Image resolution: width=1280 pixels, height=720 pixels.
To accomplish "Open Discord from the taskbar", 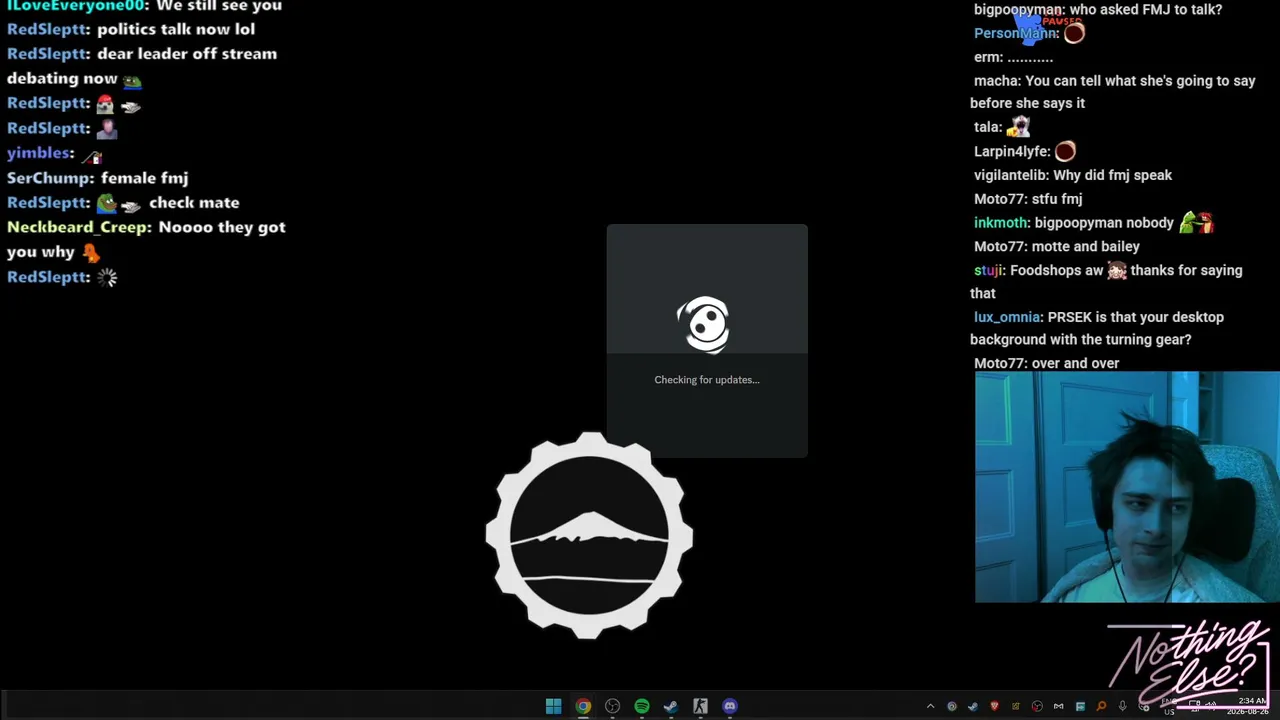I will 730,706.
